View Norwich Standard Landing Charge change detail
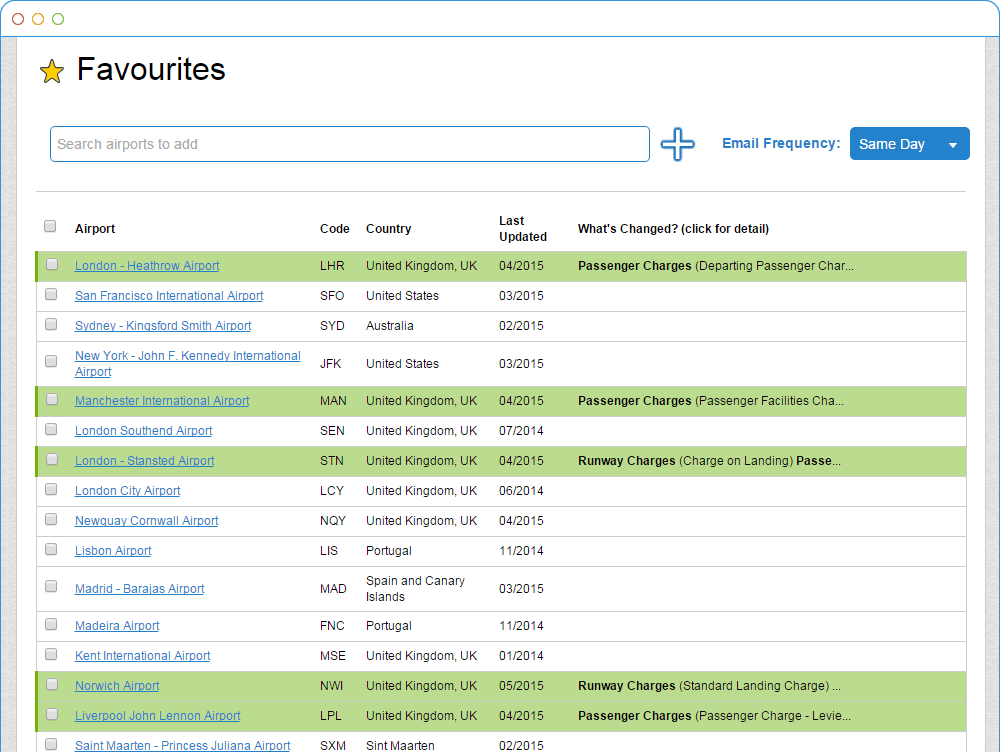The width and height of the screenshot is (1000, 752). pos(709,686)
